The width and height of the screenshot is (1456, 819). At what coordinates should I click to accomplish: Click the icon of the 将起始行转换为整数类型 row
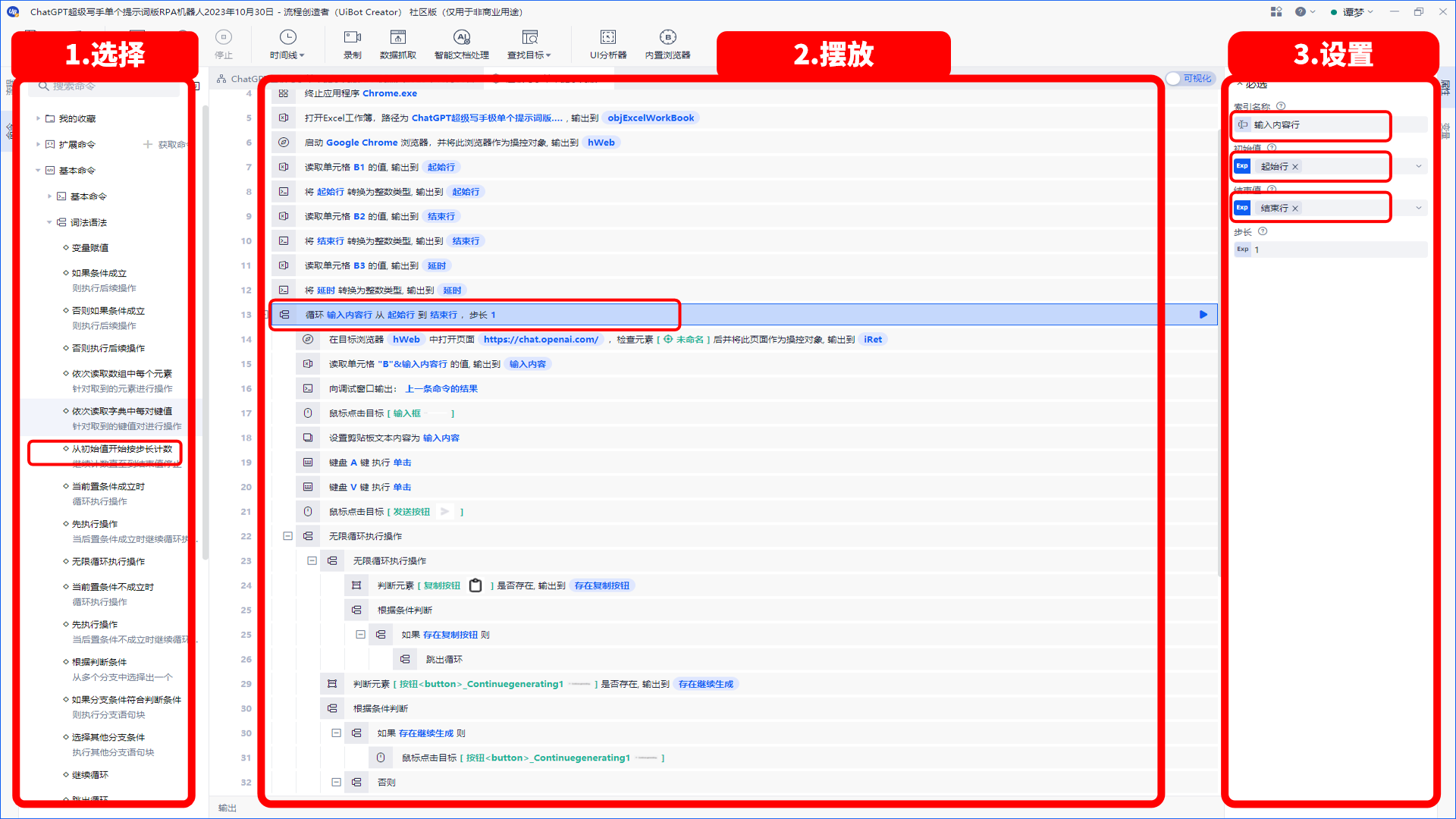tap(284, 192)
